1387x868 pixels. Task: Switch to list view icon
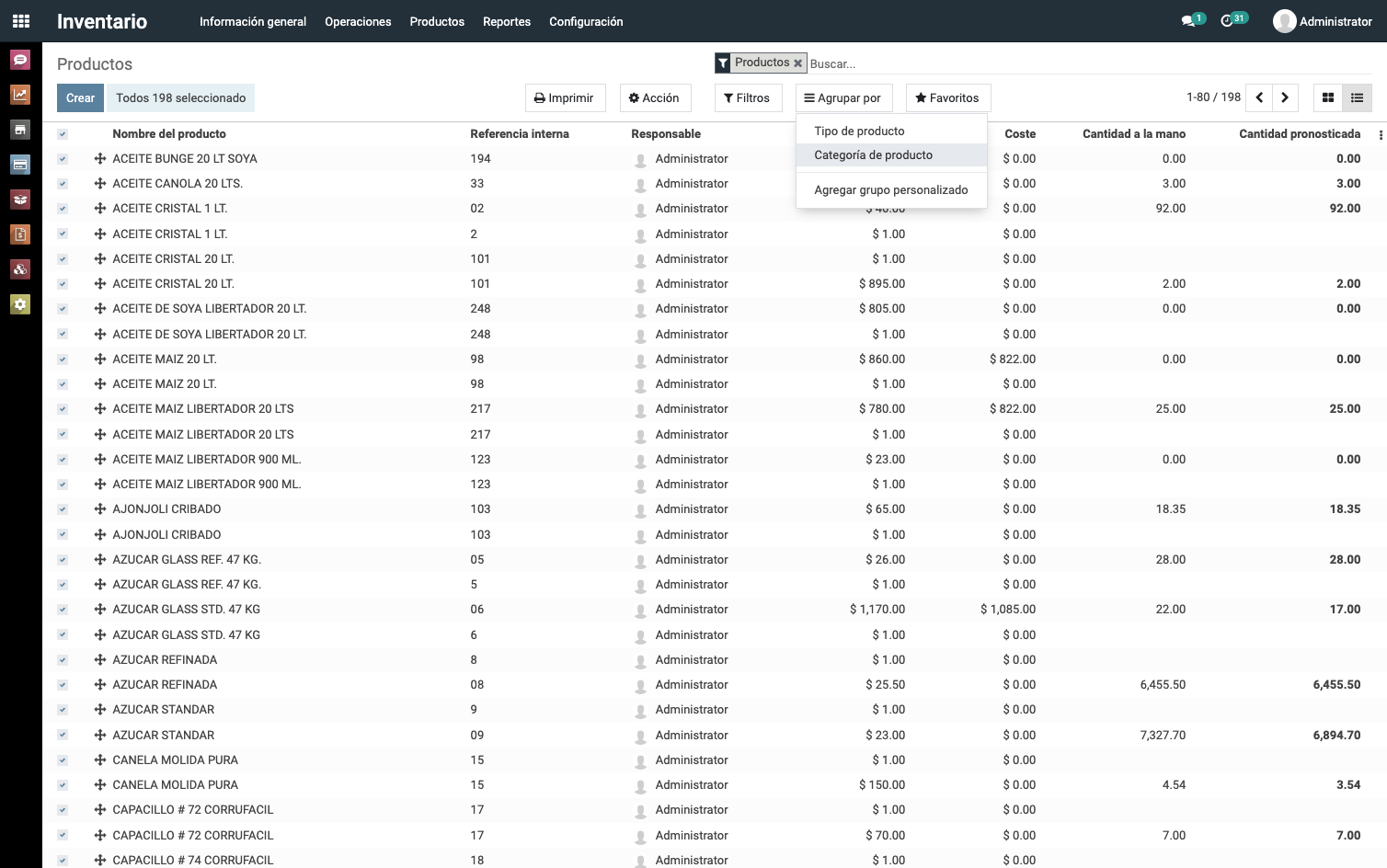tap(1357, 97)
